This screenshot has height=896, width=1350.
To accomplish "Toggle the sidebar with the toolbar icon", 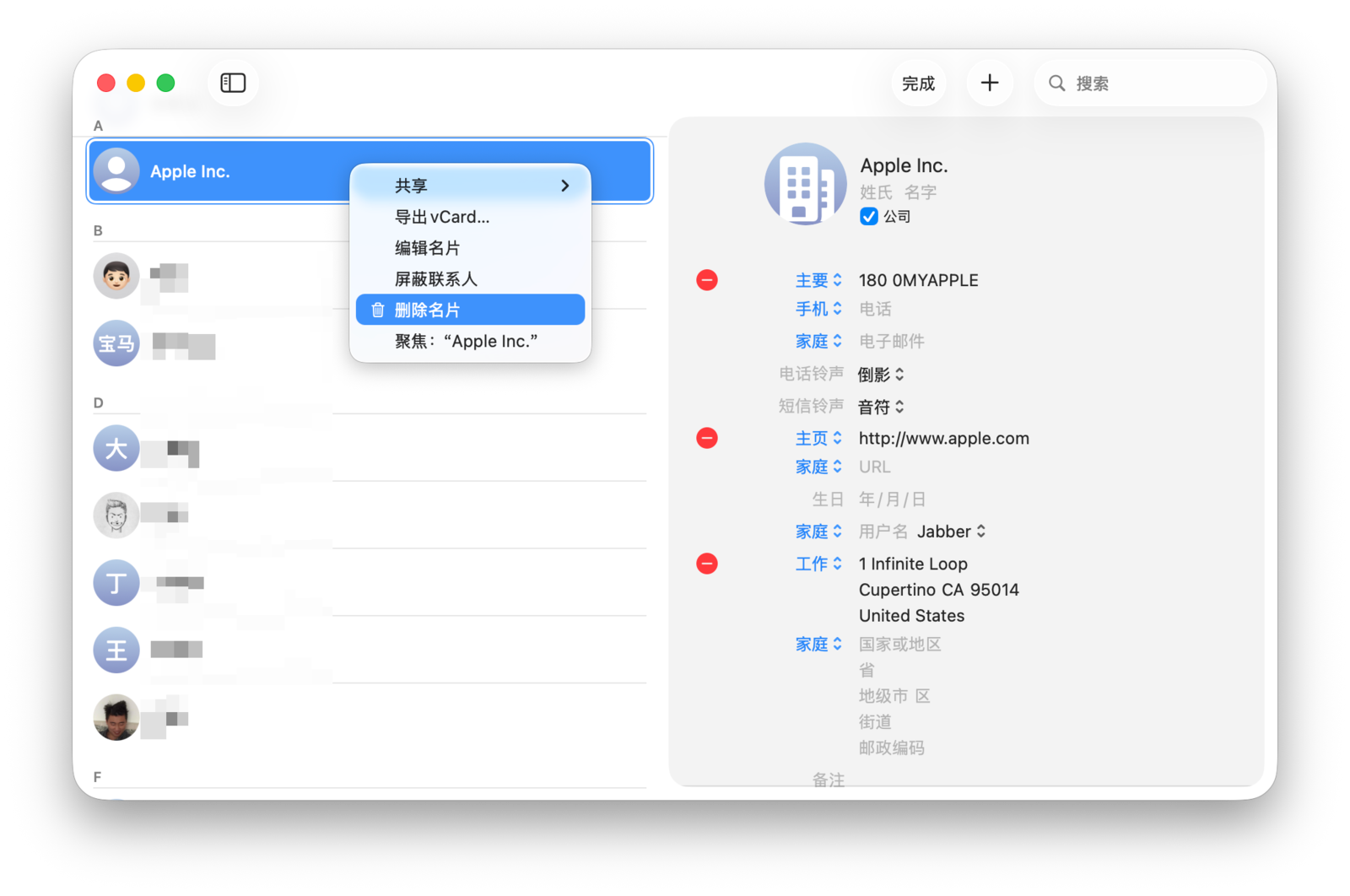I will [233, 83].
